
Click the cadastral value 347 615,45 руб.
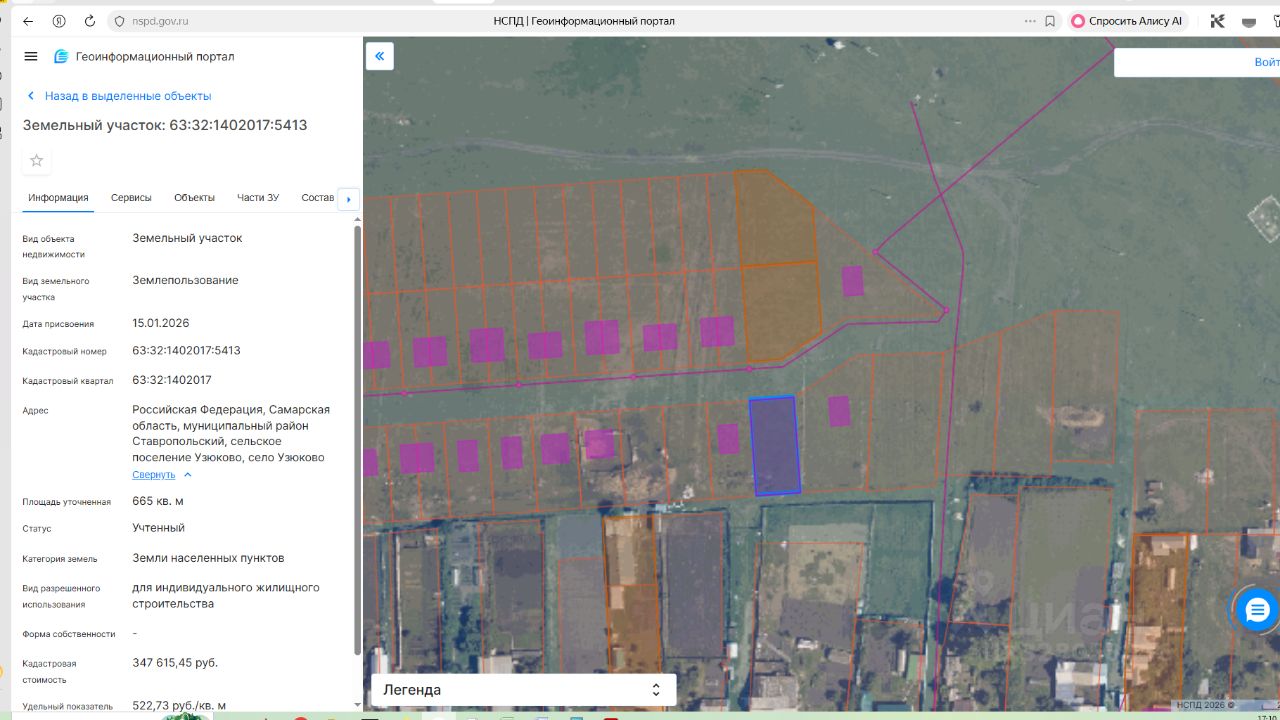[x=175, y=663]
